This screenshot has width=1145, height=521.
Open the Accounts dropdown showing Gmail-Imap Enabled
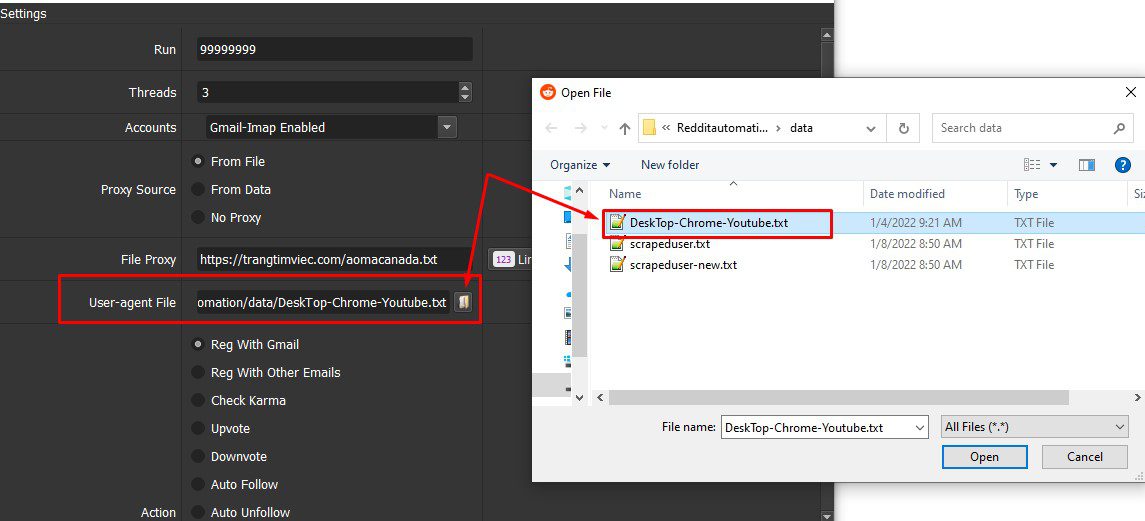[x=447, y=127]
